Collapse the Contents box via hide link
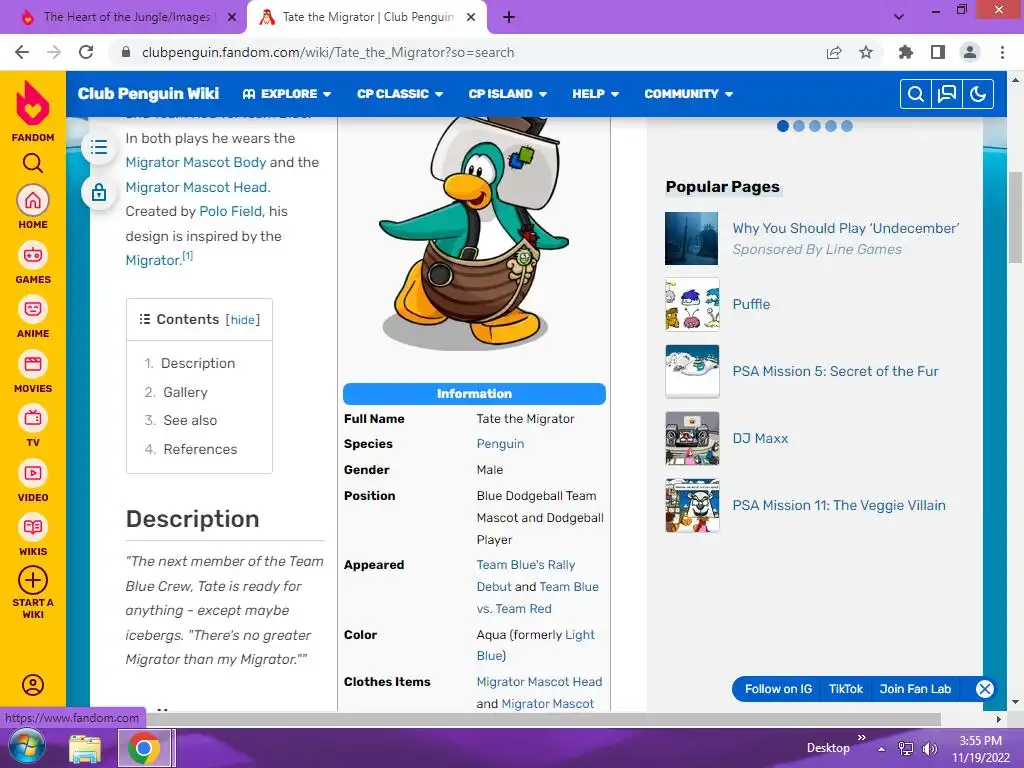The image size is (1024, 768). click(243, 319)
